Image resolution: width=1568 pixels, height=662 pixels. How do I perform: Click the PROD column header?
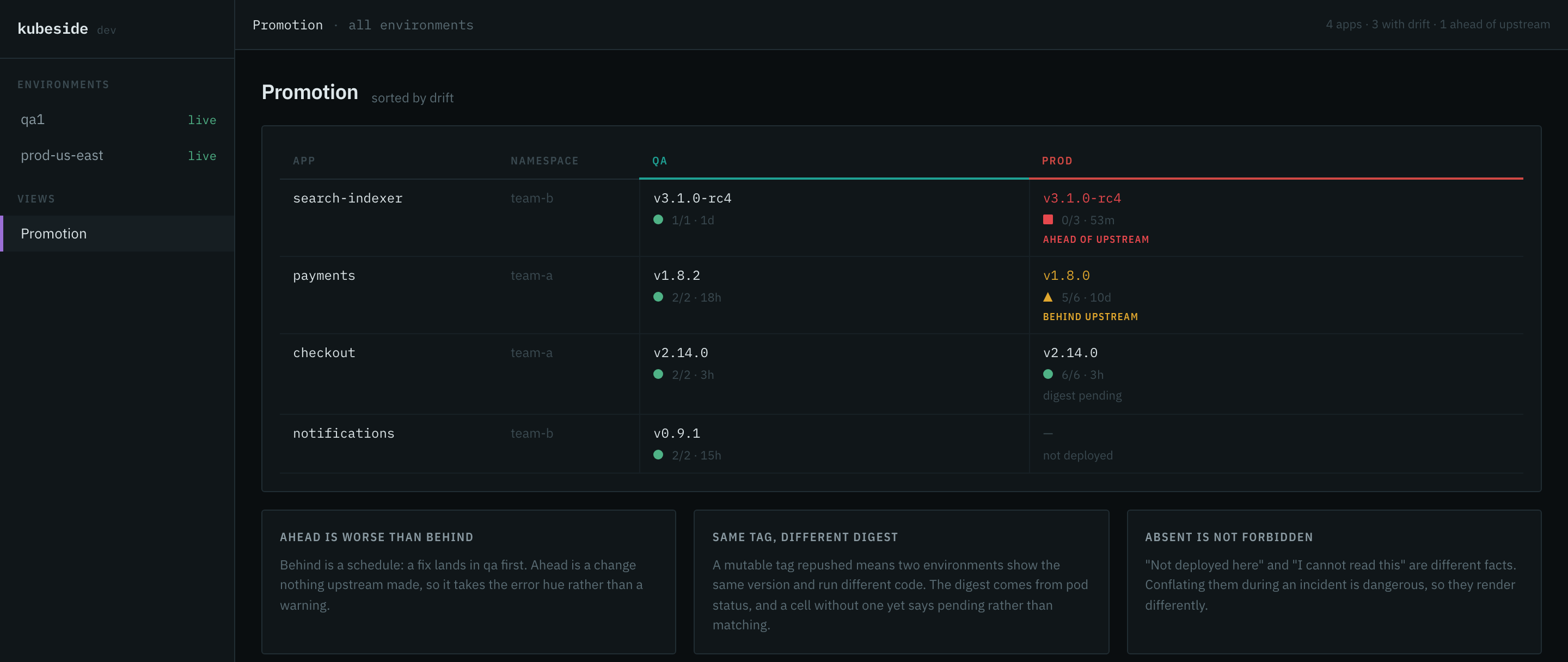(1057, 161)
